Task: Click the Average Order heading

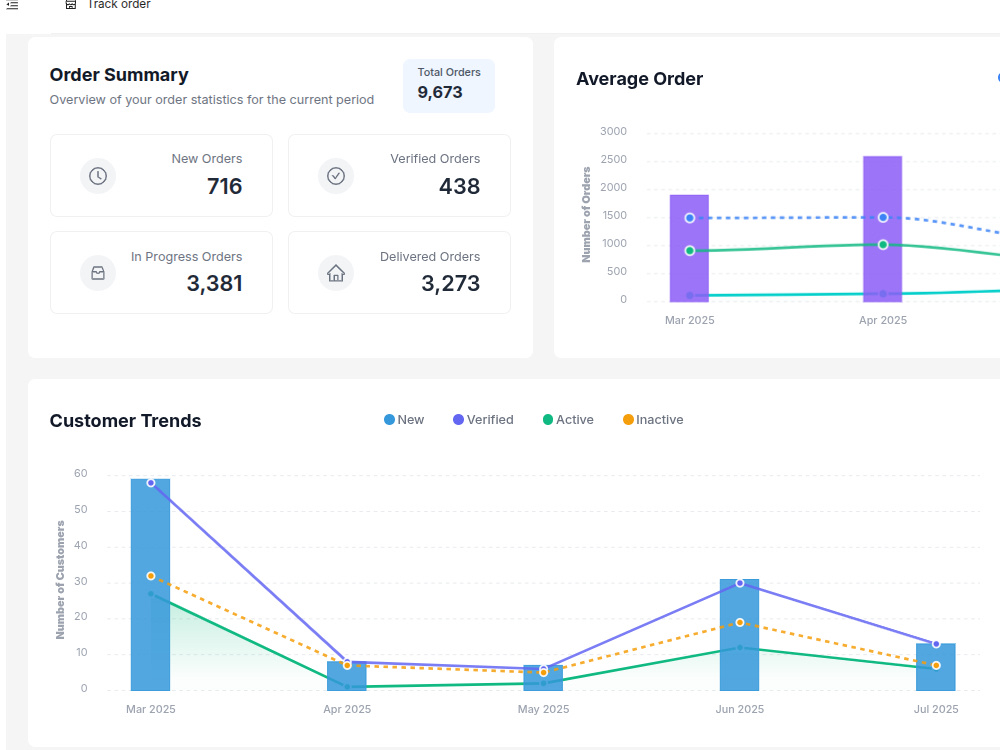Action: (640, 79)
